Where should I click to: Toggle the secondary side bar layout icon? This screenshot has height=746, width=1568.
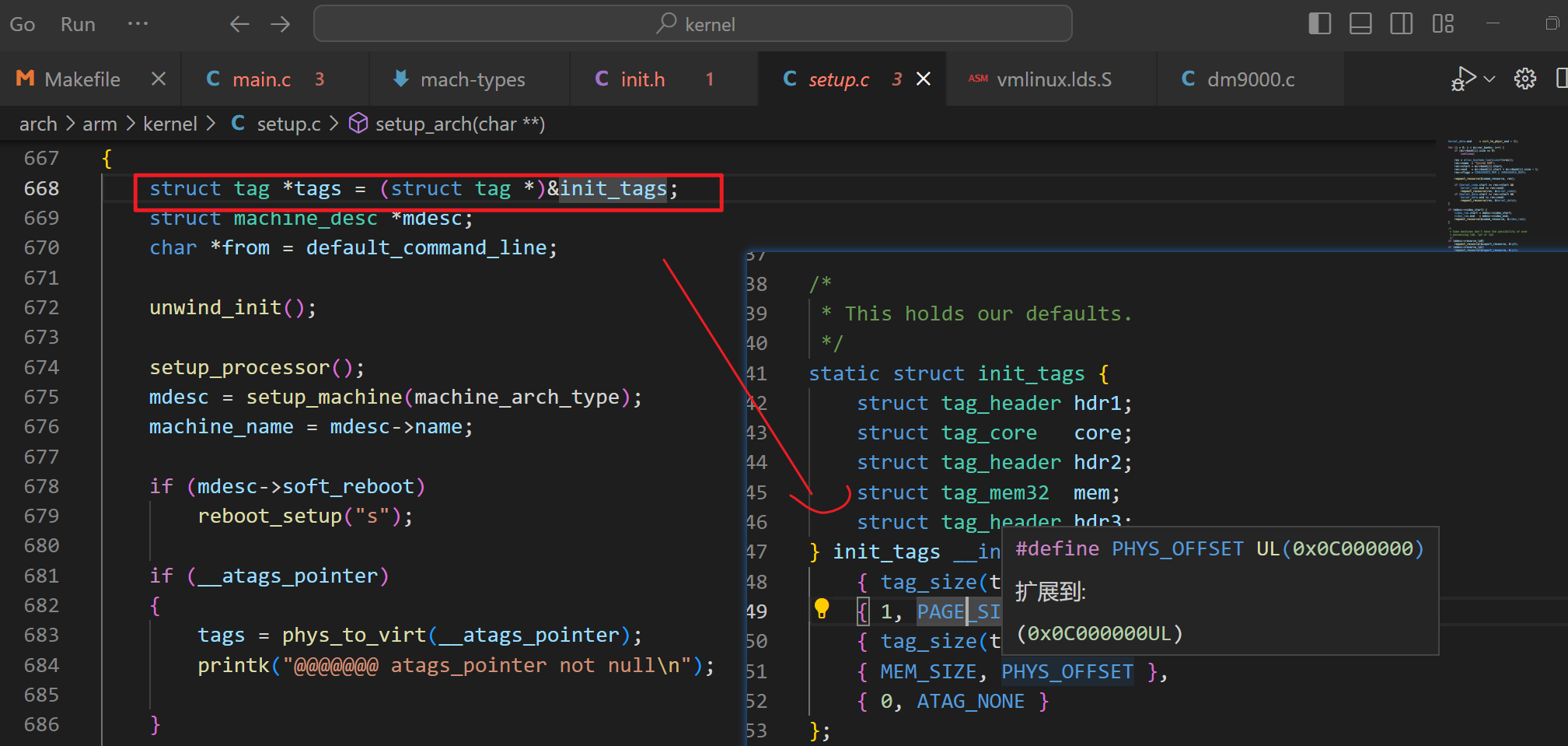[x=1402, y=24]
